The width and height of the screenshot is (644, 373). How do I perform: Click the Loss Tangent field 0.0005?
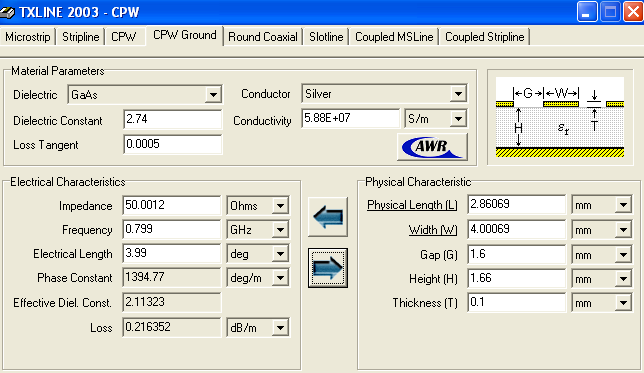coord(172,144)
